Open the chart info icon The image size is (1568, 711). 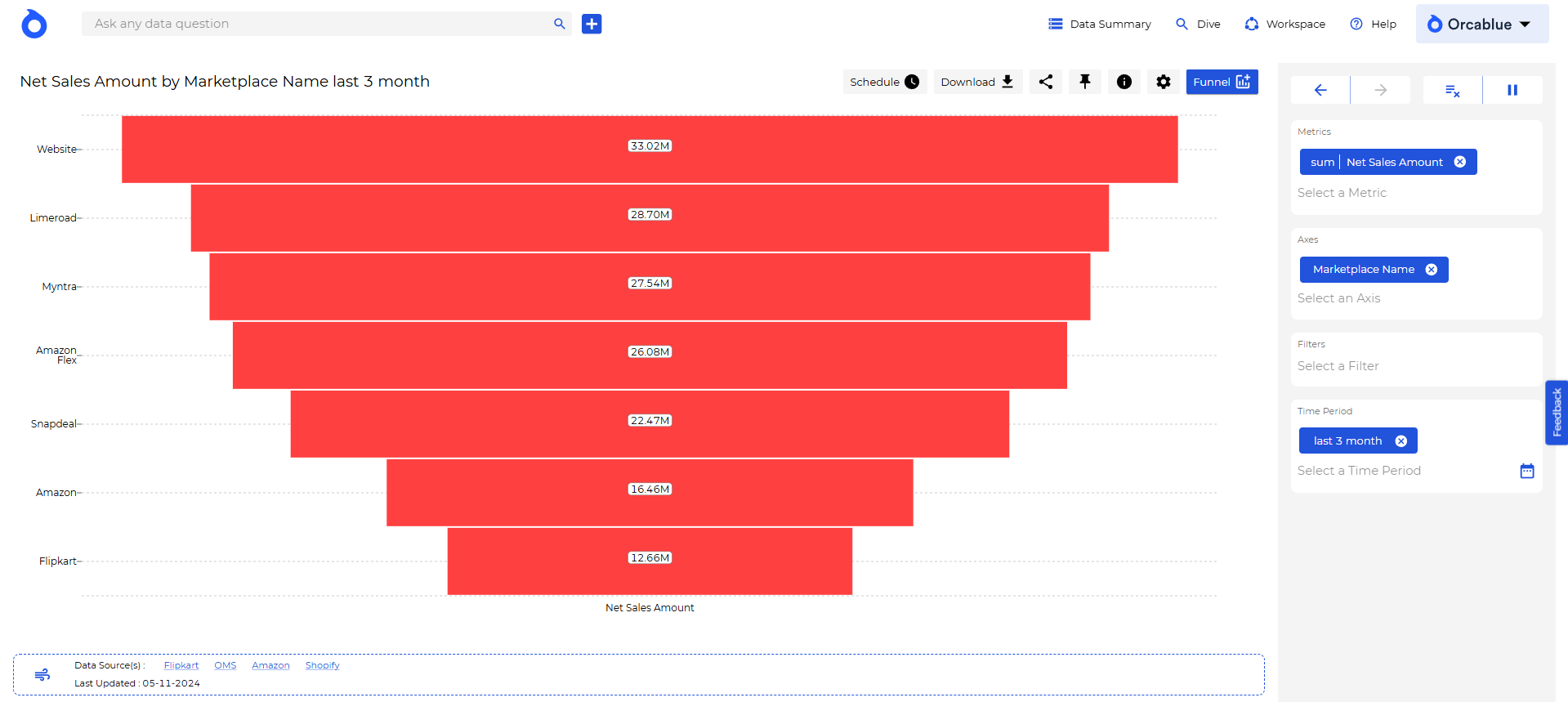point(1124,82)
